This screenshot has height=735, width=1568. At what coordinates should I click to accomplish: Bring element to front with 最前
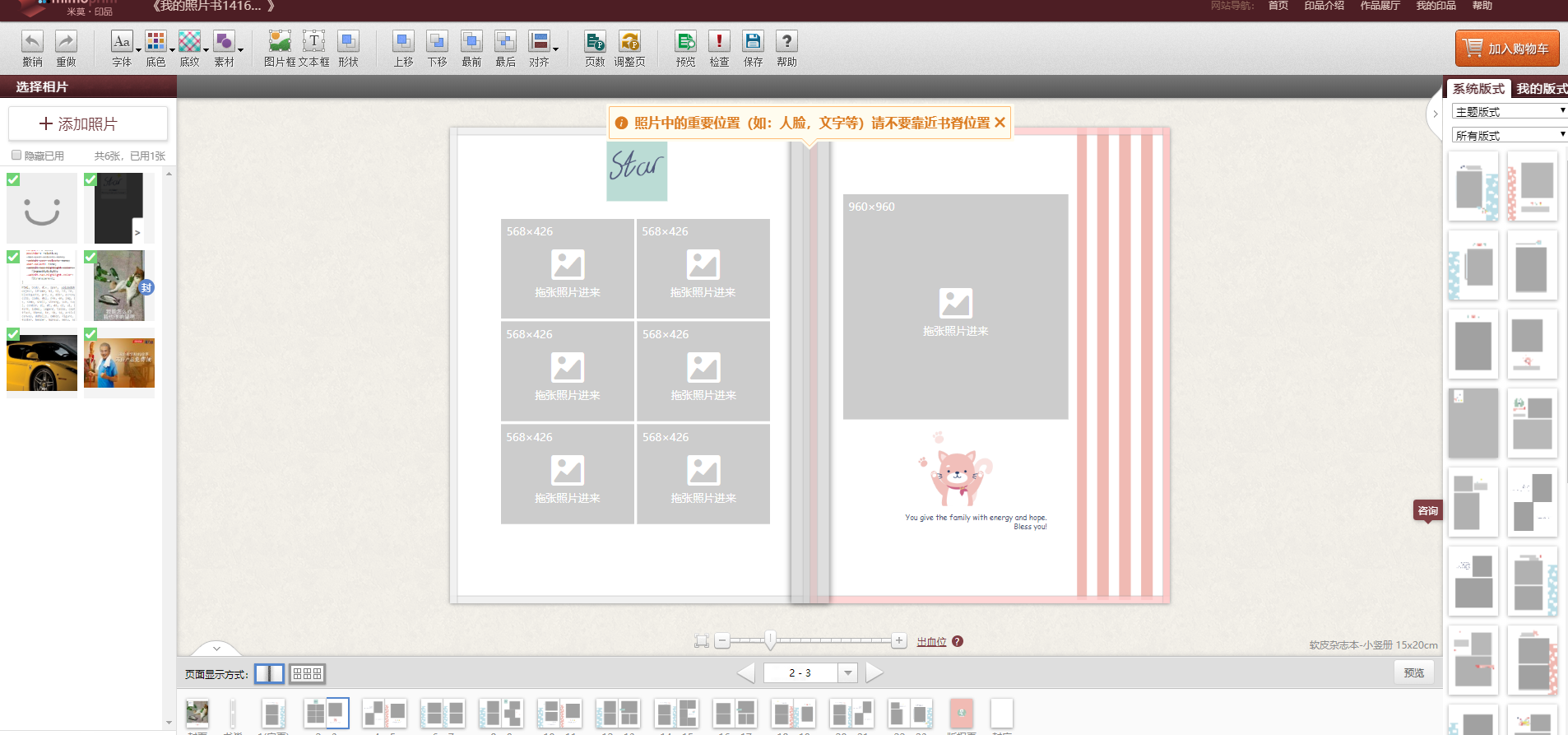471,49
